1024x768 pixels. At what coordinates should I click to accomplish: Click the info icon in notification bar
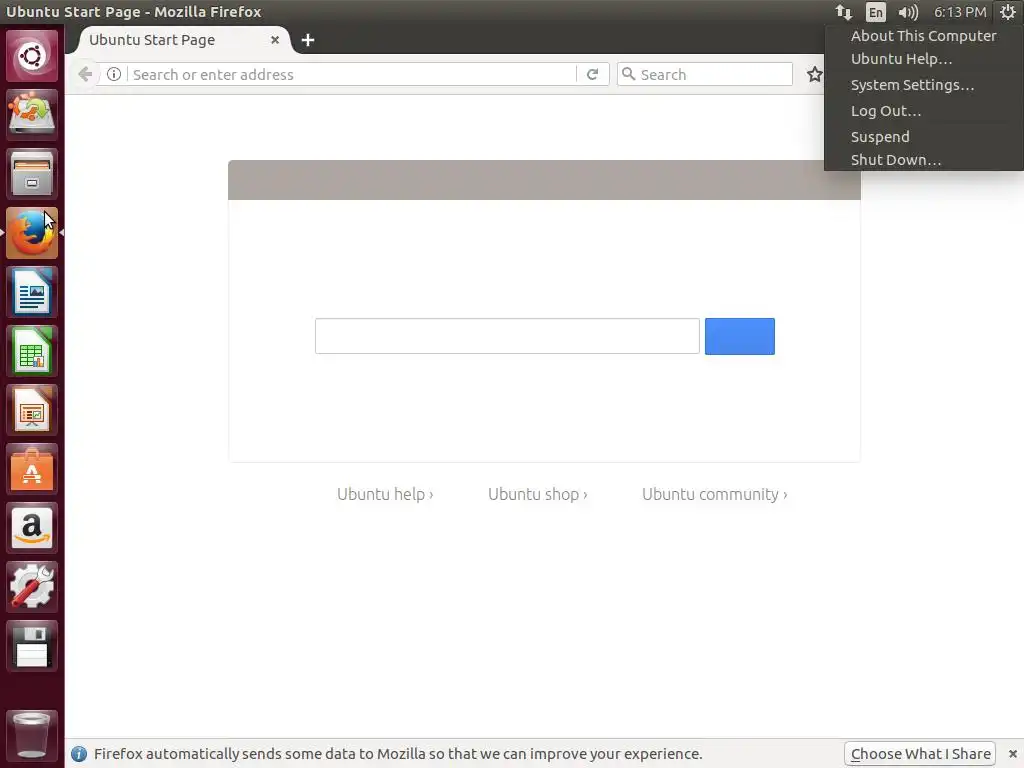coord(78,754)
